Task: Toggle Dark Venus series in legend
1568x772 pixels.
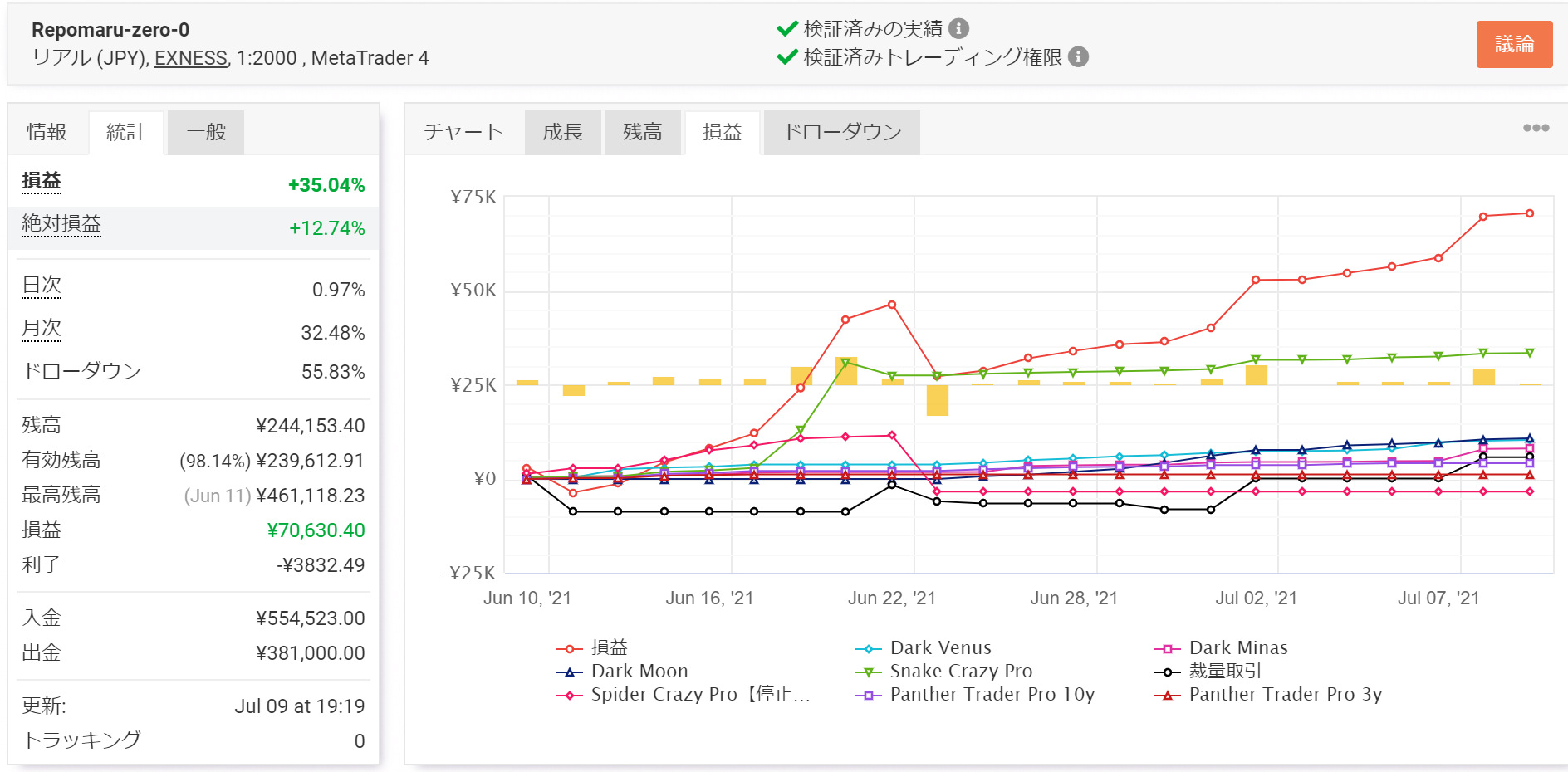Action: [939, 647]
